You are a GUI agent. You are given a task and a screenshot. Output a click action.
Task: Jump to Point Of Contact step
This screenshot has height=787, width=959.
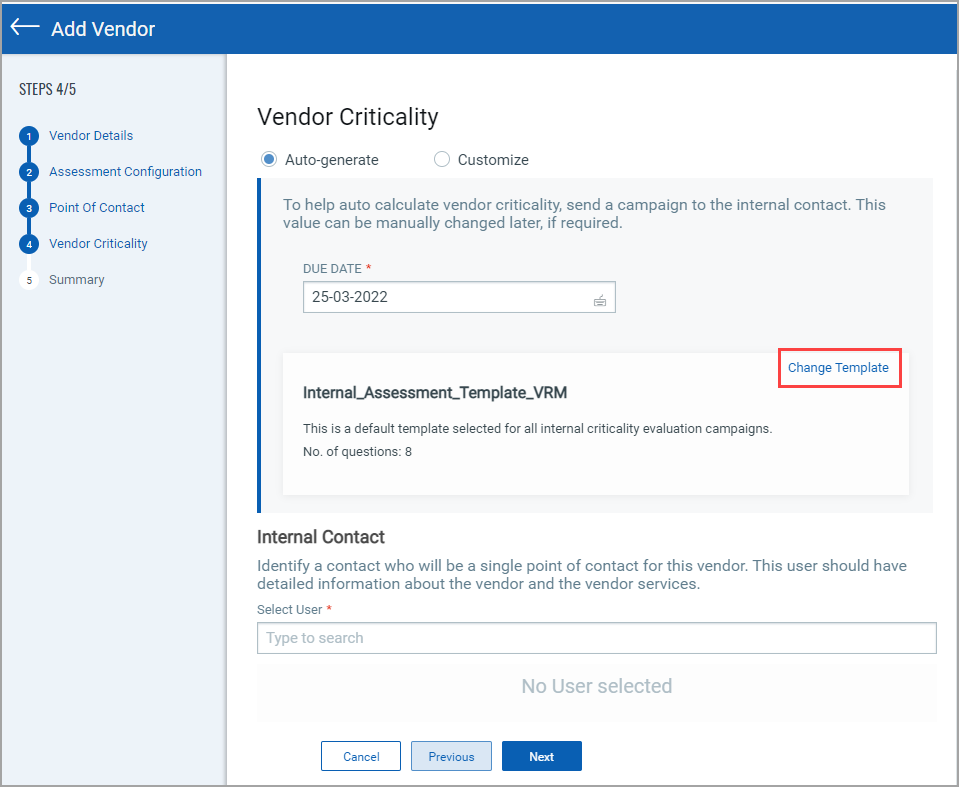pos(97,208)
